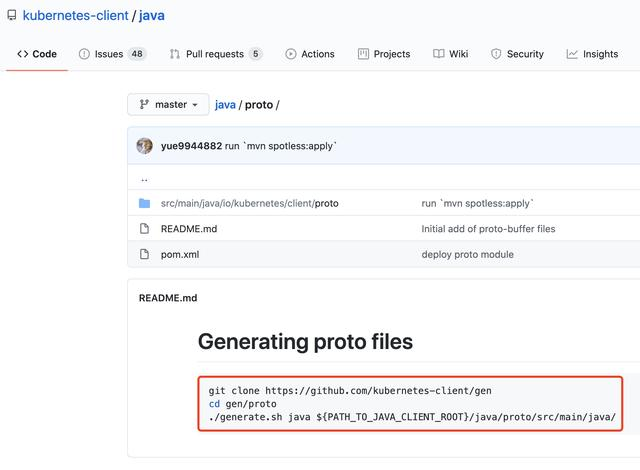Click the folder icon for src directory

144,203
